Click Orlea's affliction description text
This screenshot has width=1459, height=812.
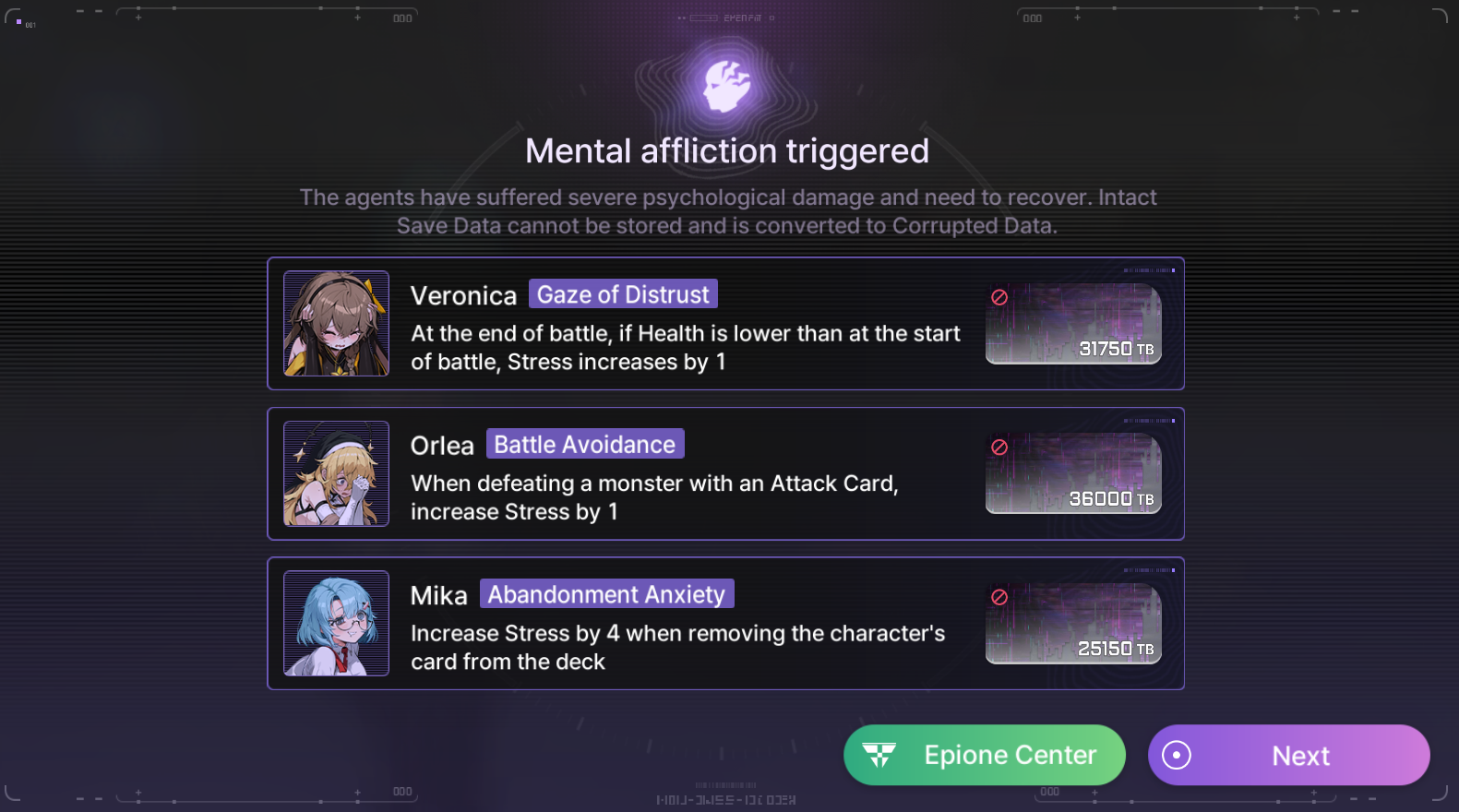pos(654,497)
